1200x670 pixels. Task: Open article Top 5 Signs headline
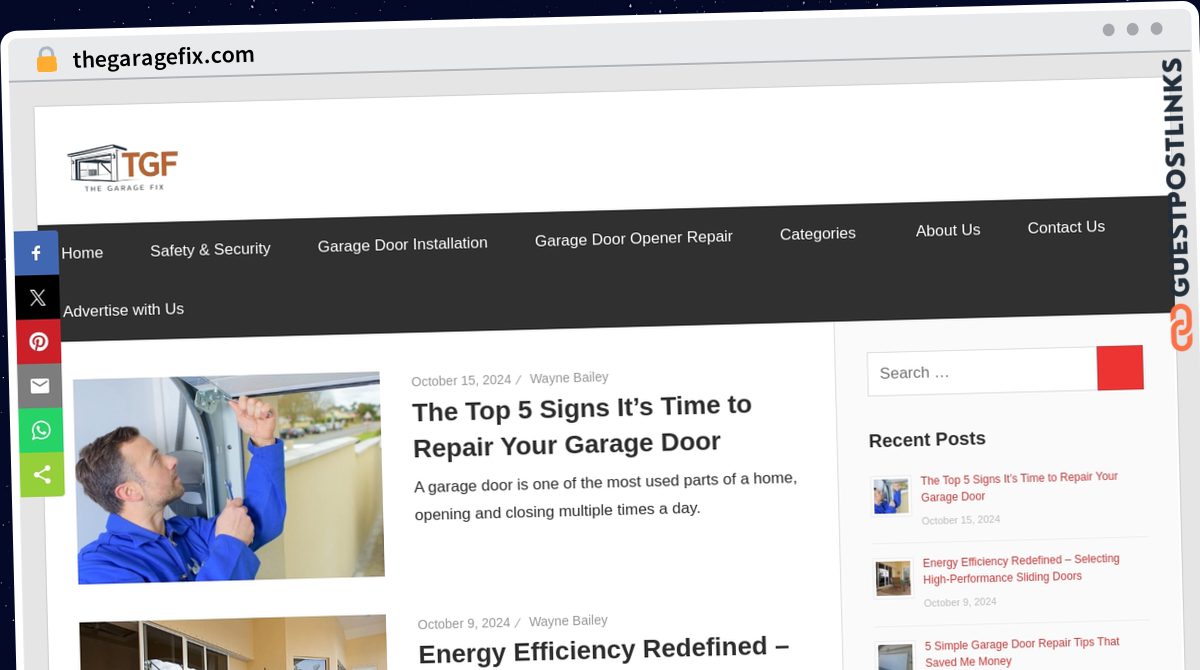coord(582,425)
